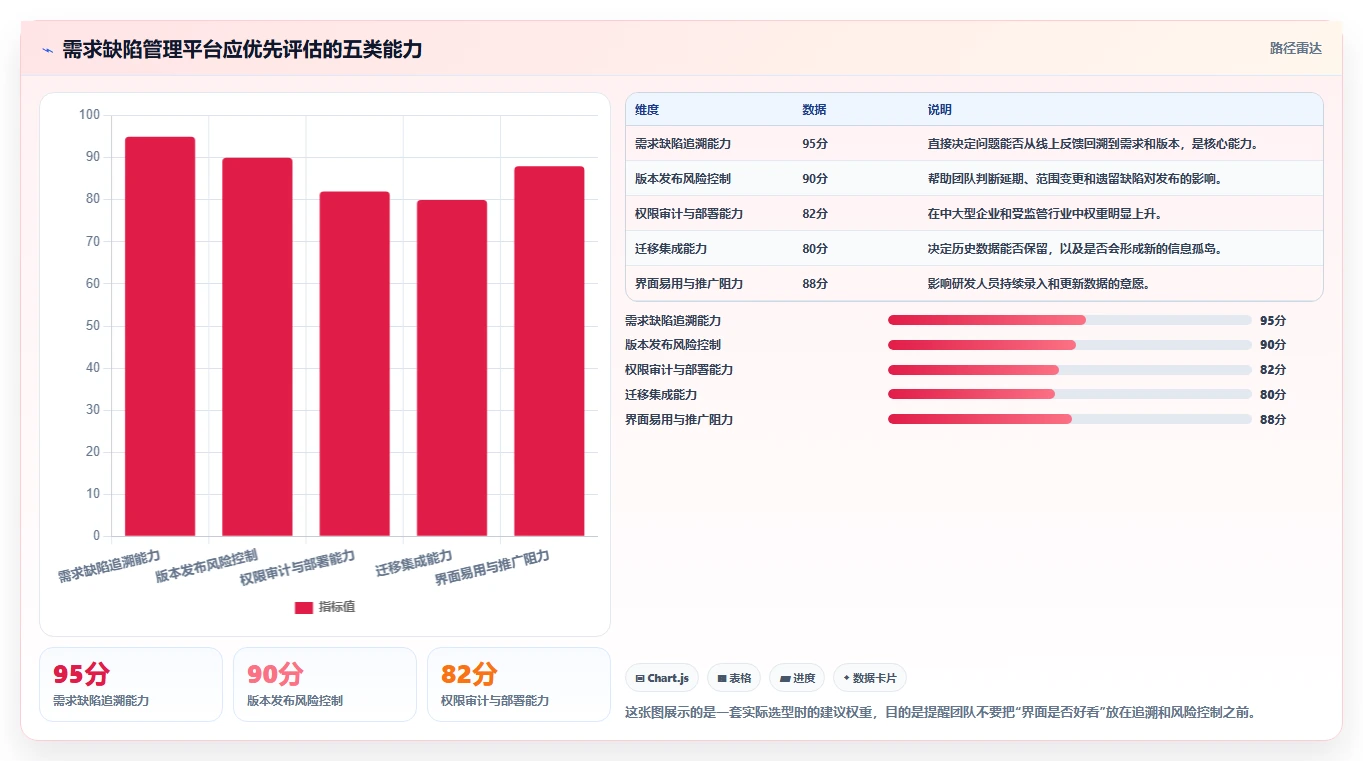Click the table's 80分 score cell

(815, 249)
